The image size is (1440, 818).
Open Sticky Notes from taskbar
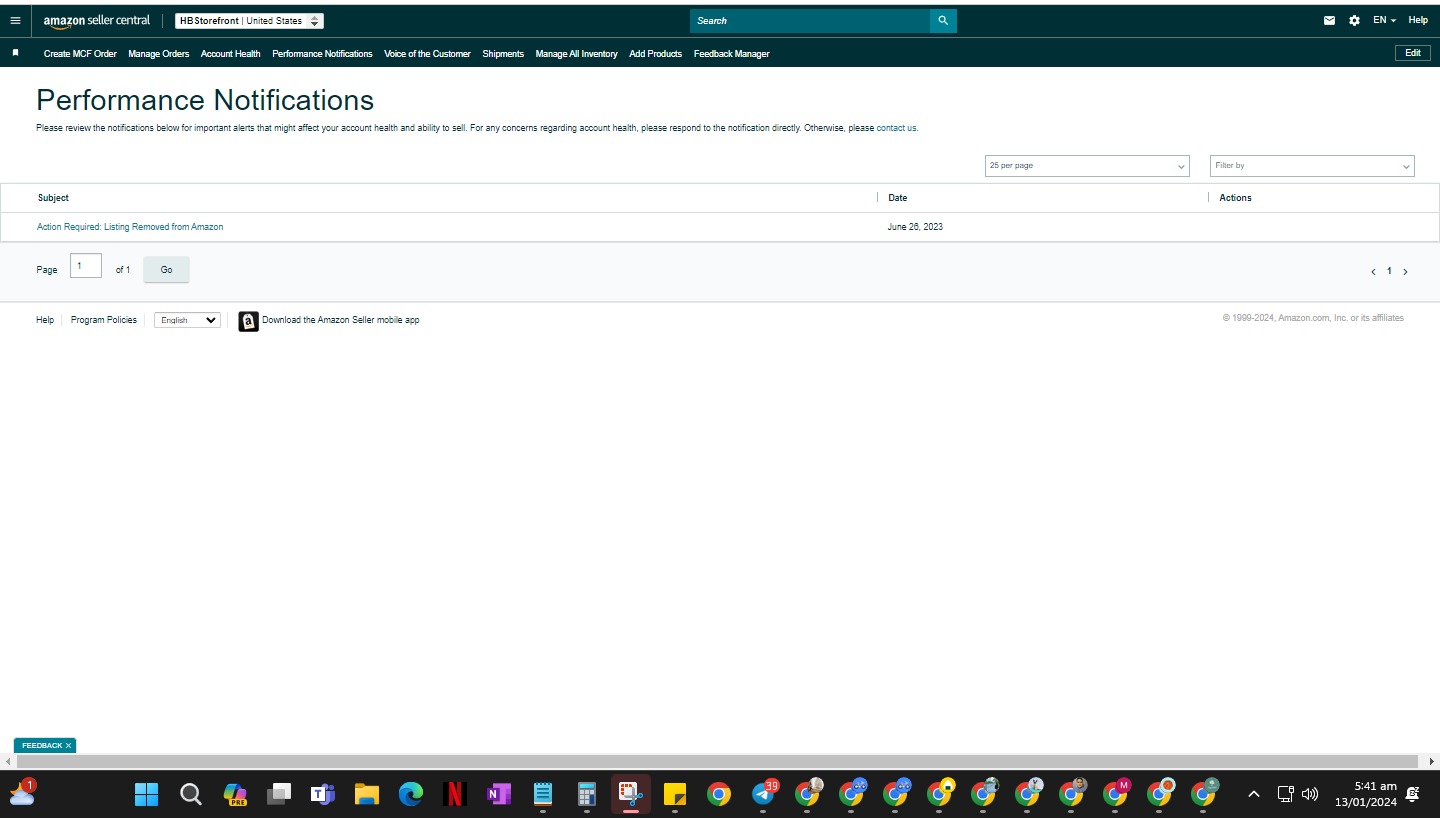click(675, 794)
